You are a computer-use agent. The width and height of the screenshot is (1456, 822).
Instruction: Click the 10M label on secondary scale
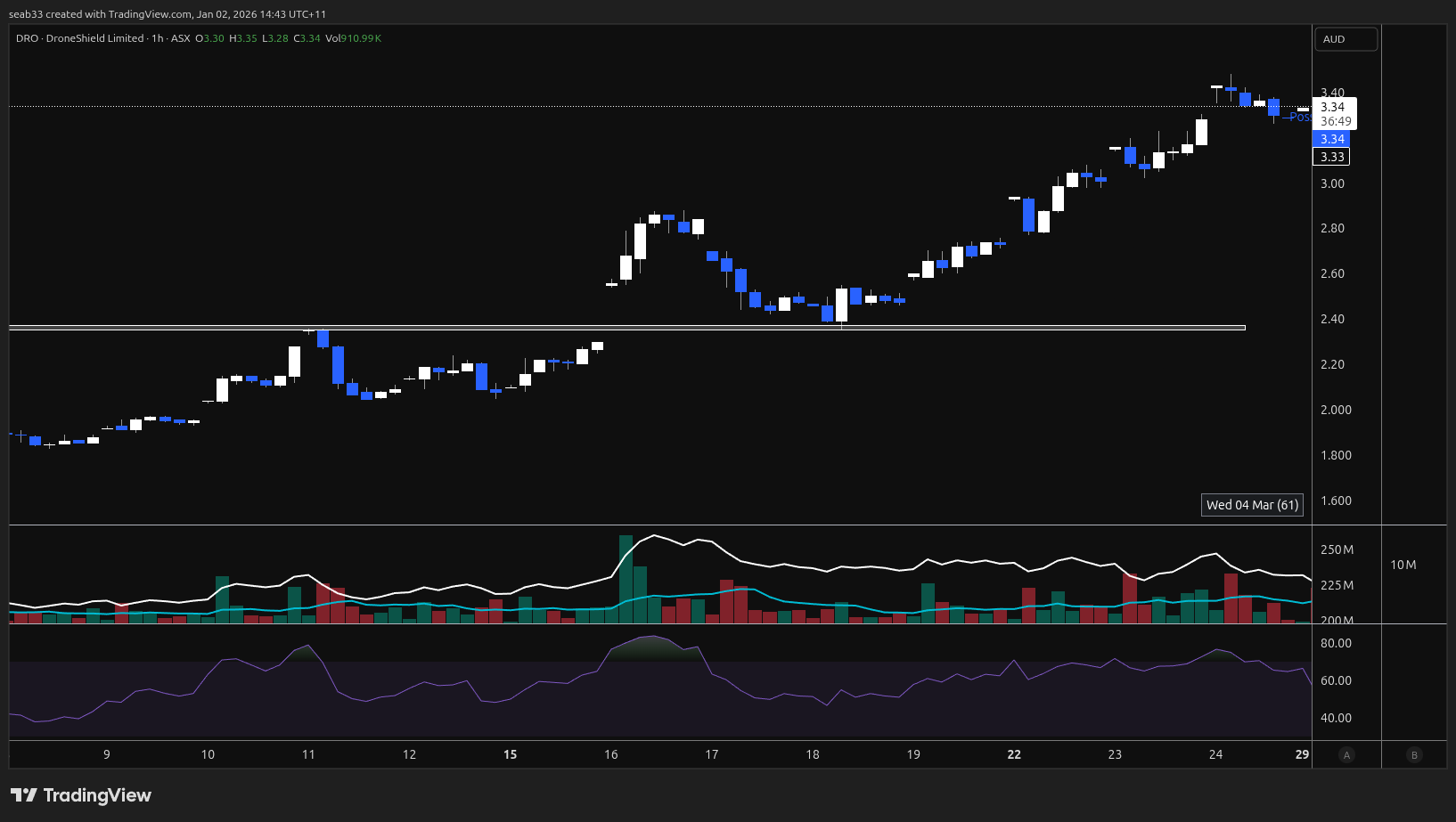[x=1403, y=565]
